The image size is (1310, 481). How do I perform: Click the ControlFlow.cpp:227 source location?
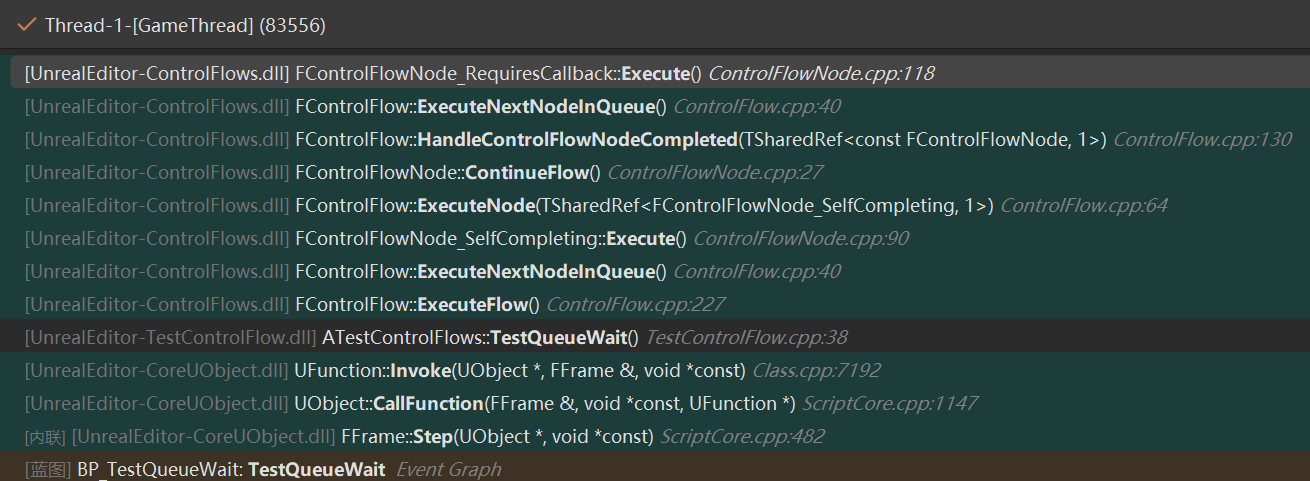pyautogui.click(x=635, y=304)
